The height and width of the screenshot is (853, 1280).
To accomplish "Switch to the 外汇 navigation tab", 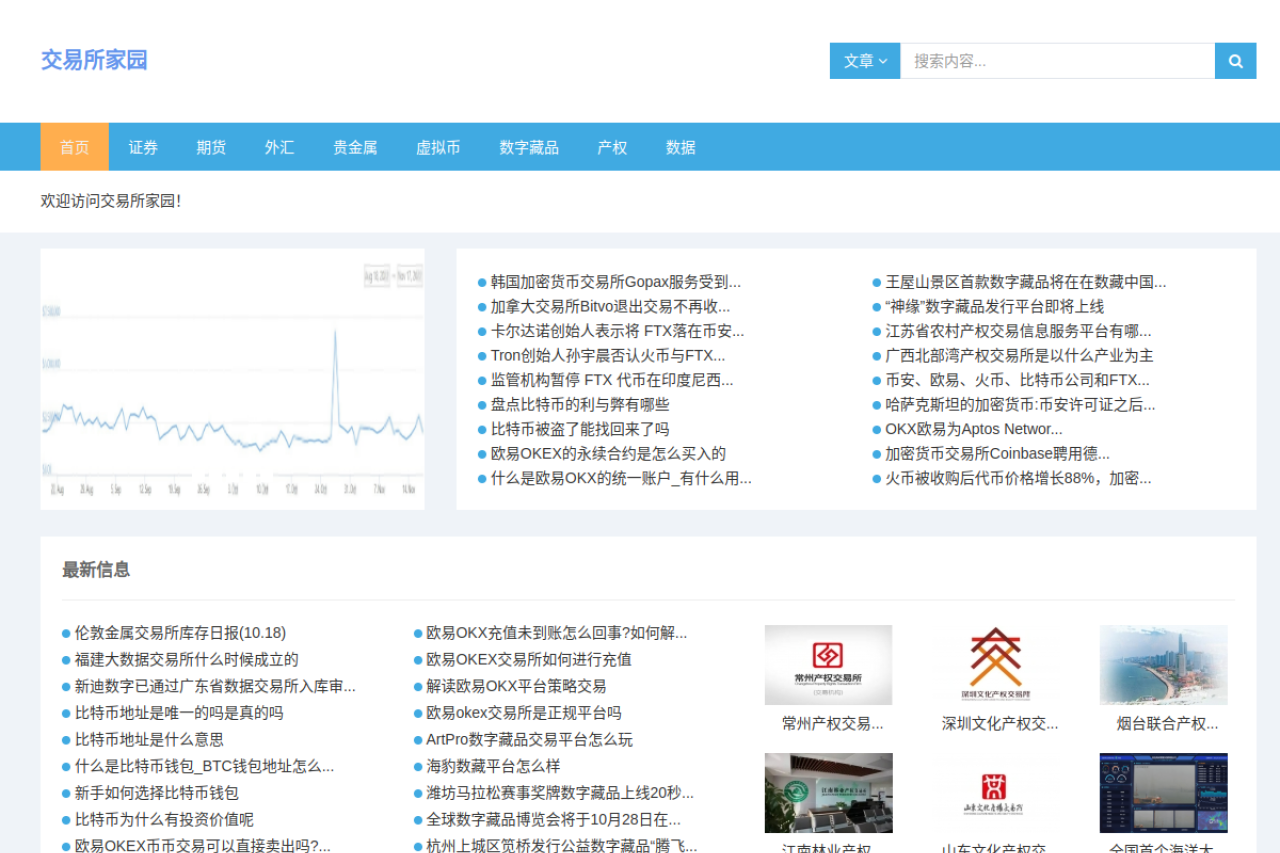I will click(279, 147).
